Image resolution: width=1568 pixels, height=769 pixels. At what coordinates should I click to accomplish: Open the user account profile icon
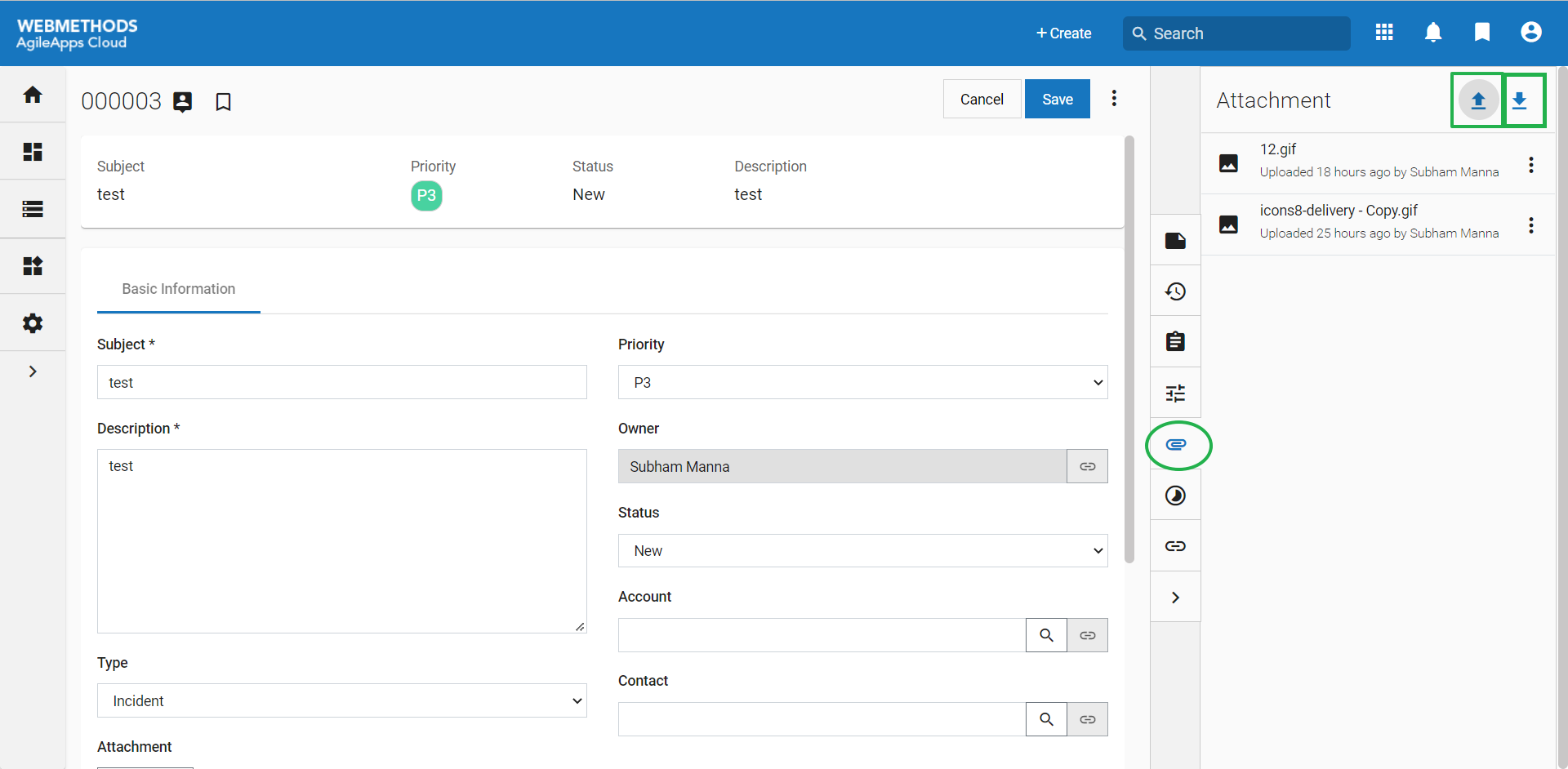(x=1531, y=33)
